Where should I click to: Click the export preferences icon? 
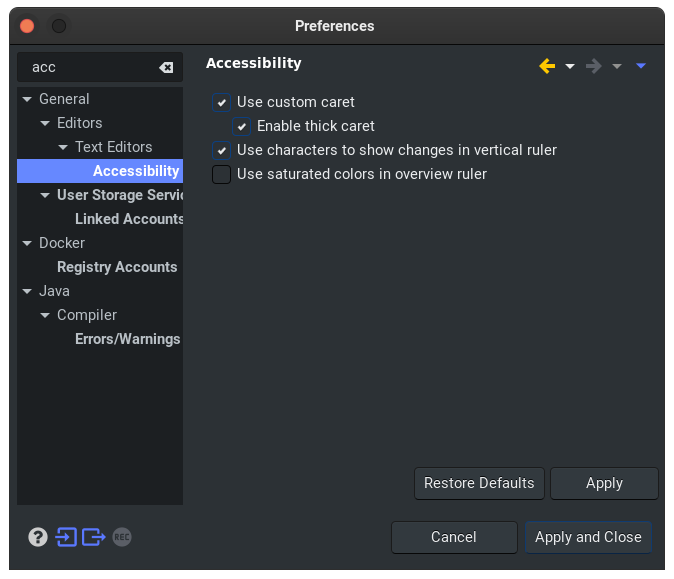94,537
